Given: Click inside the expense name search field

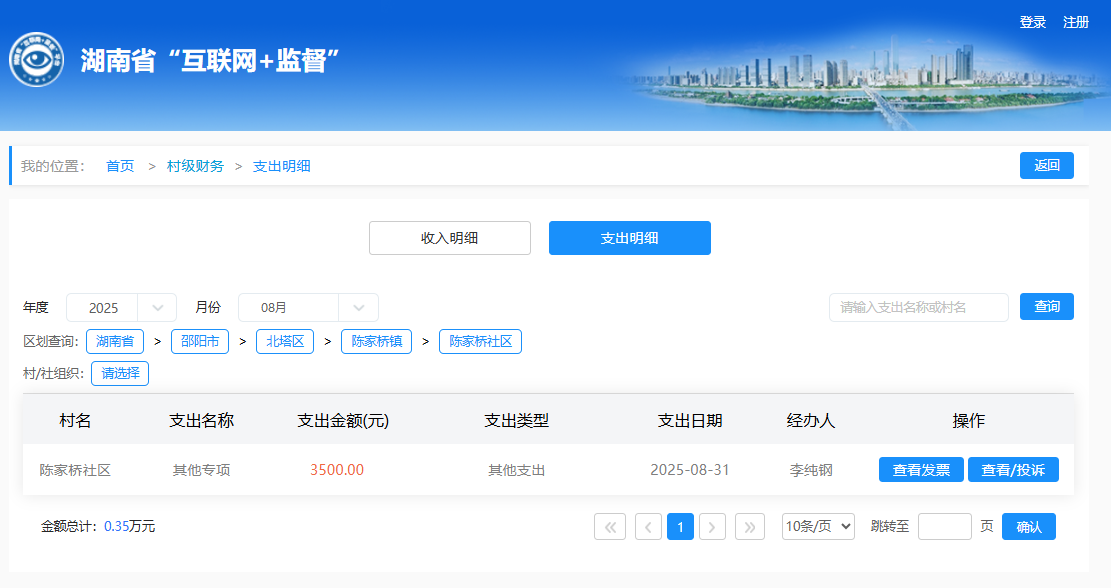Looking at the screenshot, I should [918, 308].
